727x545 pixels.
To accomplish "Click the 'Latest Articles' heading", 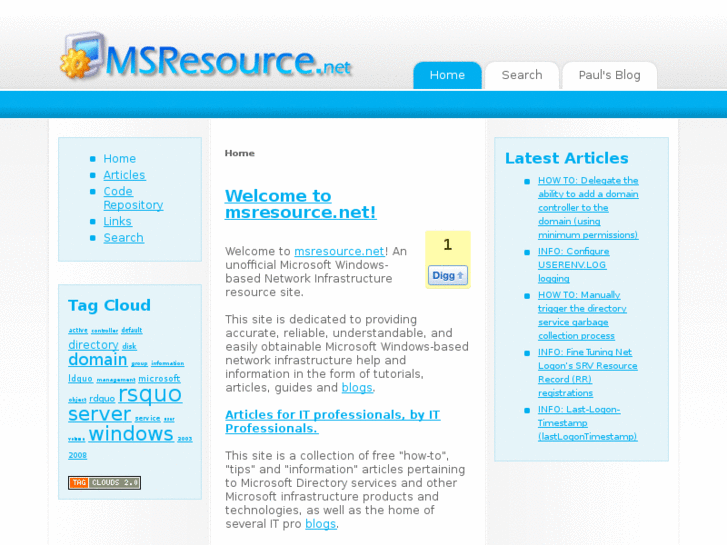I will 567,158.
